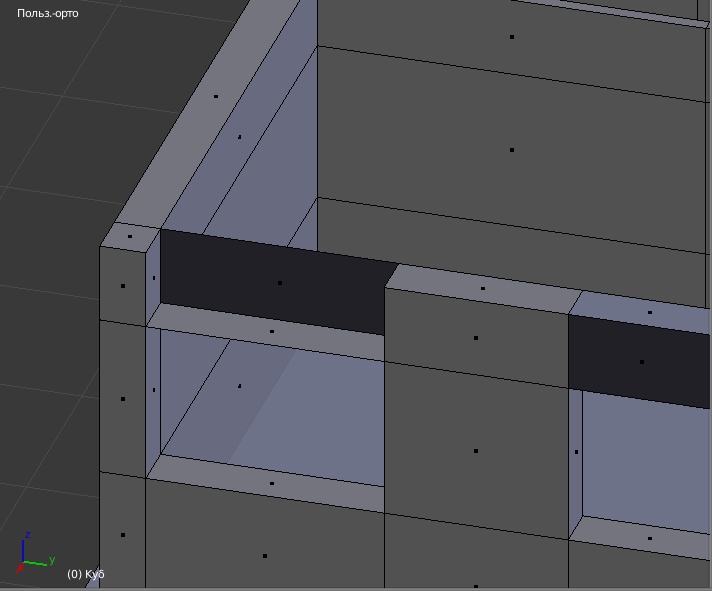Select the tall front face of center pillar
Image resolution: width=712 pixels, height=591 pixels.
(476, 451)
